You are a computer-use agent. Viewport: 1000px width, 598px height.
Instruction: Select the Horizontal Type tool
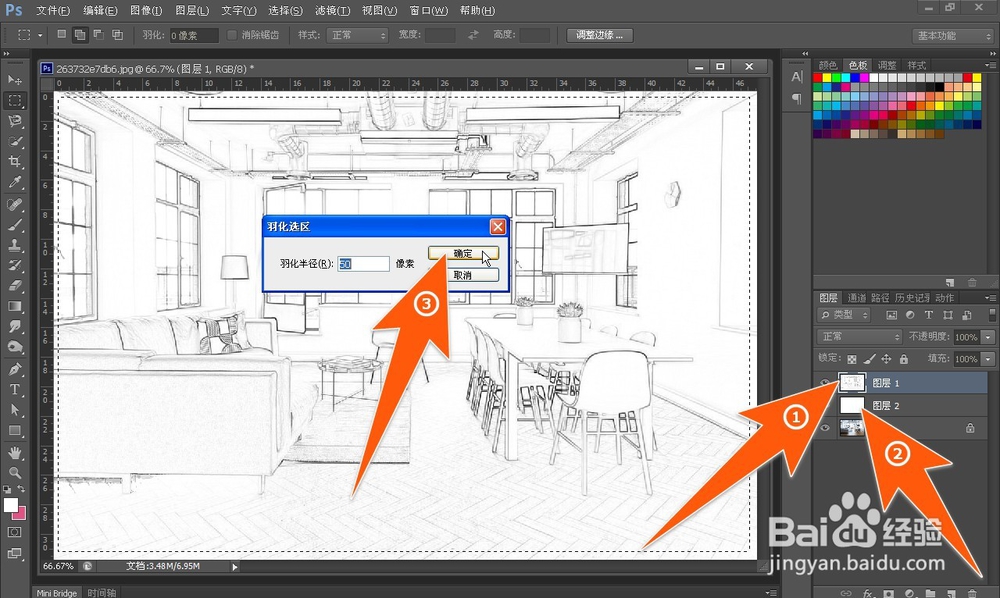15,390
